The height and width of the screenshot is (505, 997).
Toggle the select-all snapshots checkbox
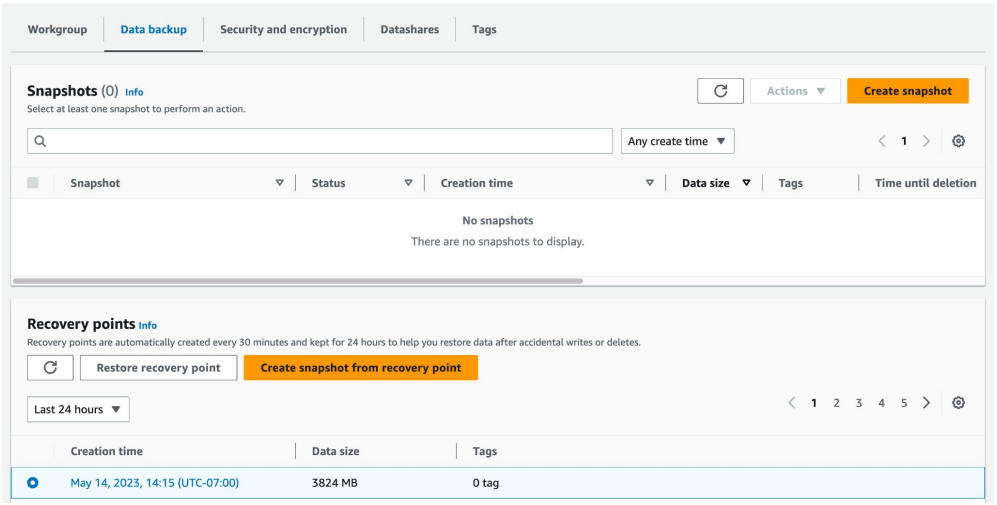tap(33, 183)
